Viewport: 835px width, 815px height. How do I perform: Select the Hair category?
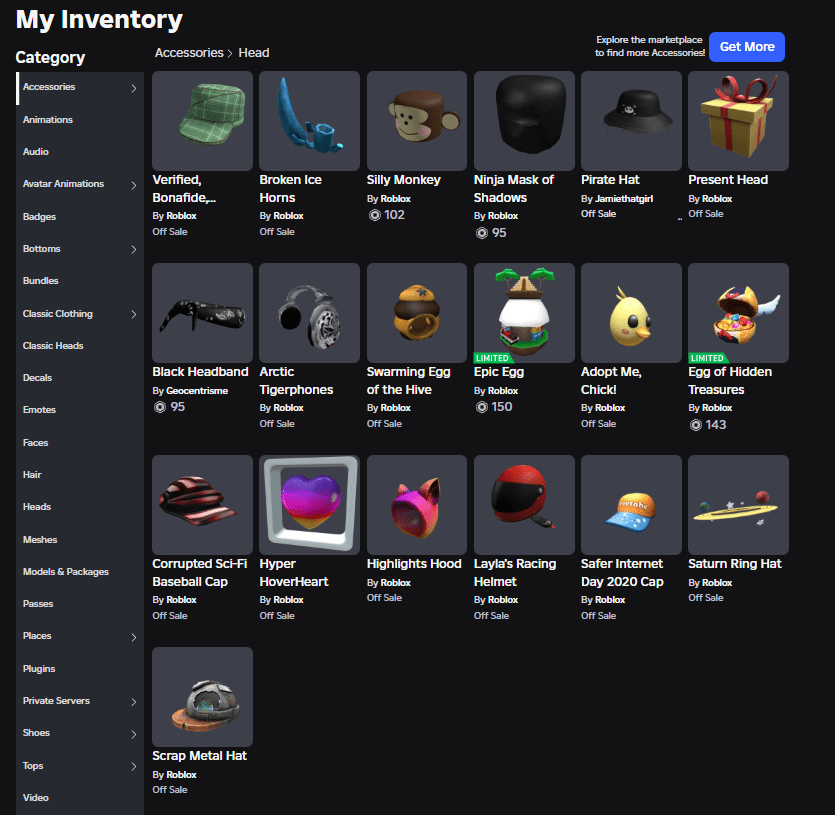(x=80, y=475)
